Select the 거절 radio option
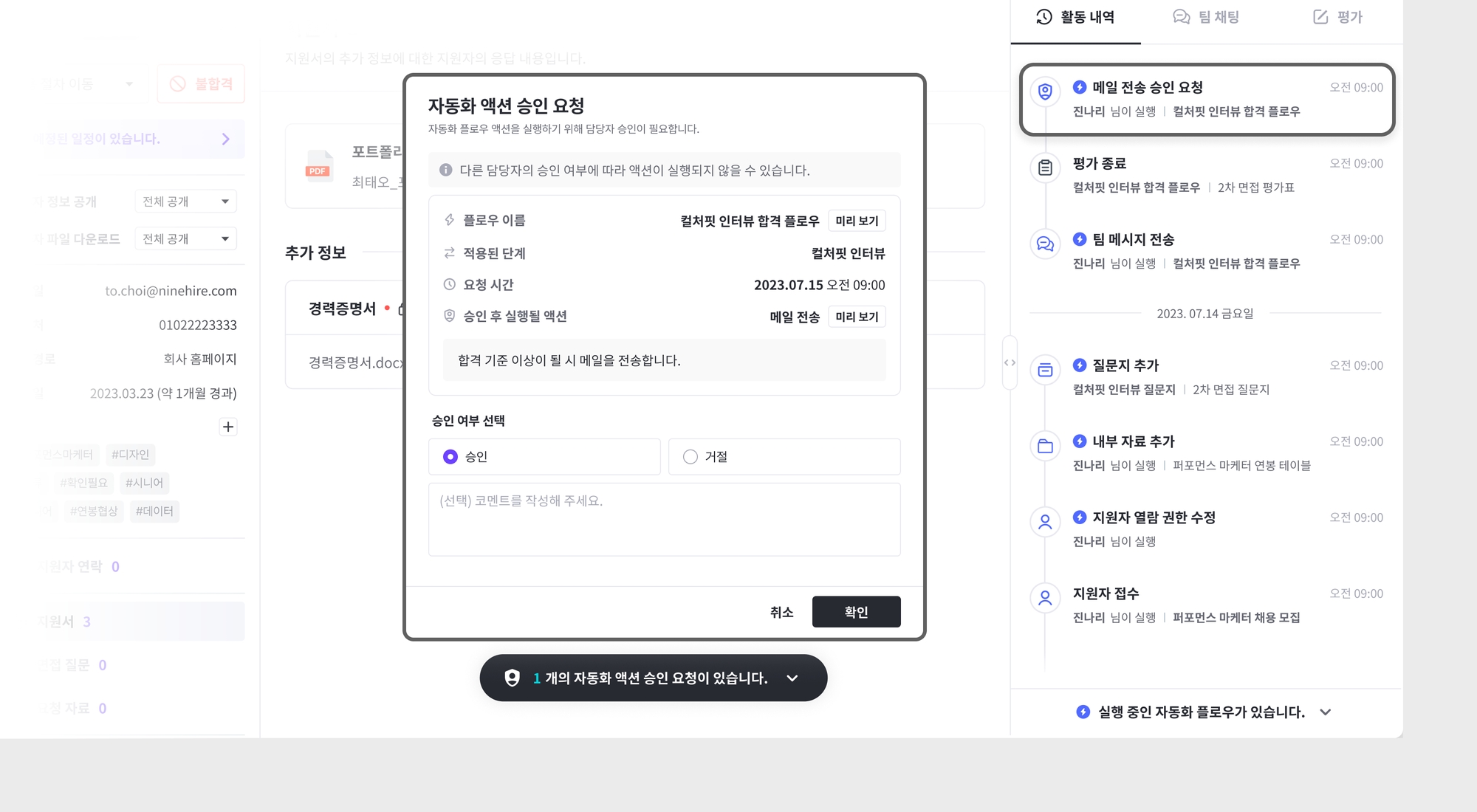 pyautogui.click(x=690, y=457)
